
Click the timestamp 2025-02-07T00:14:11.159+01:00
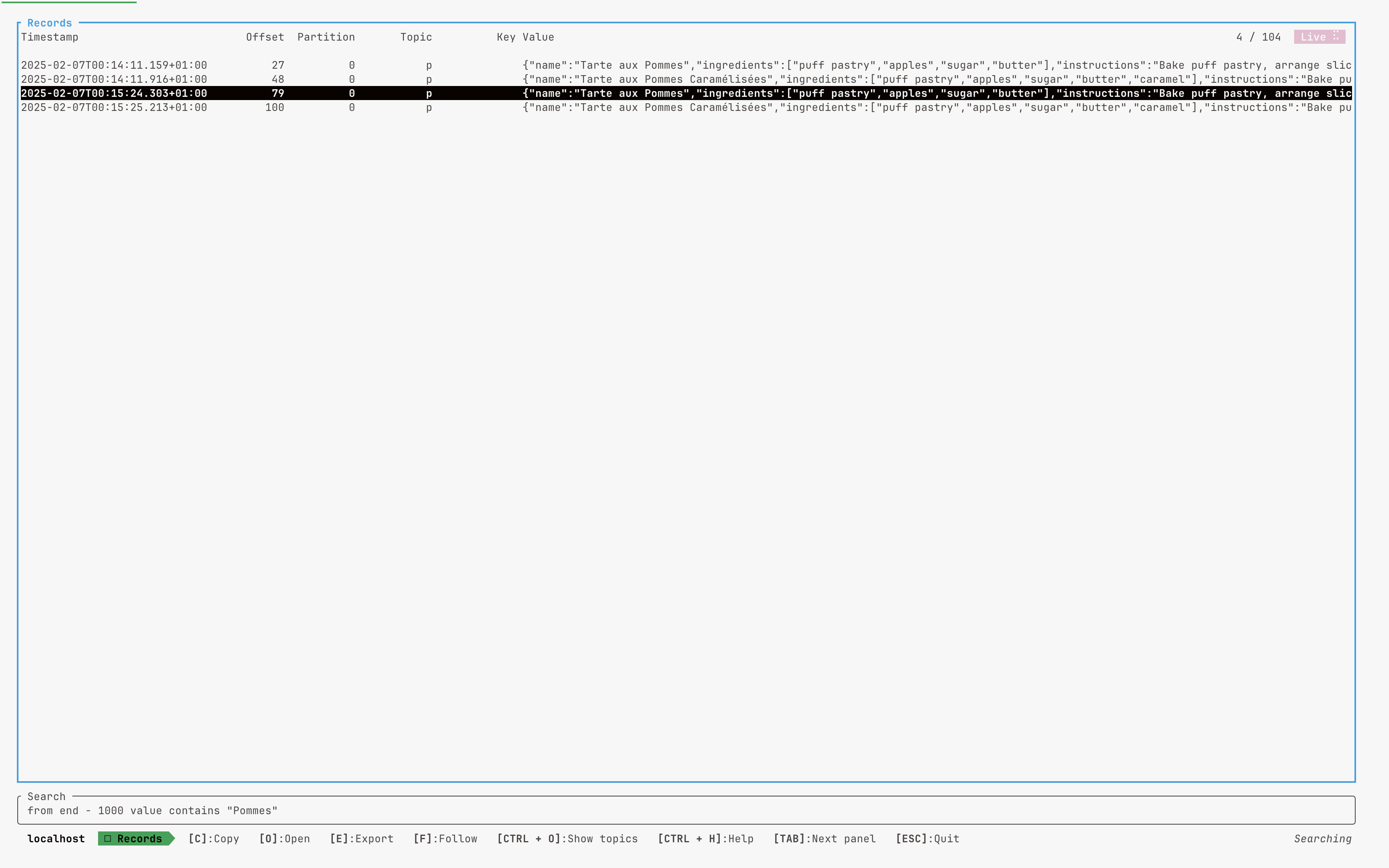114,66
